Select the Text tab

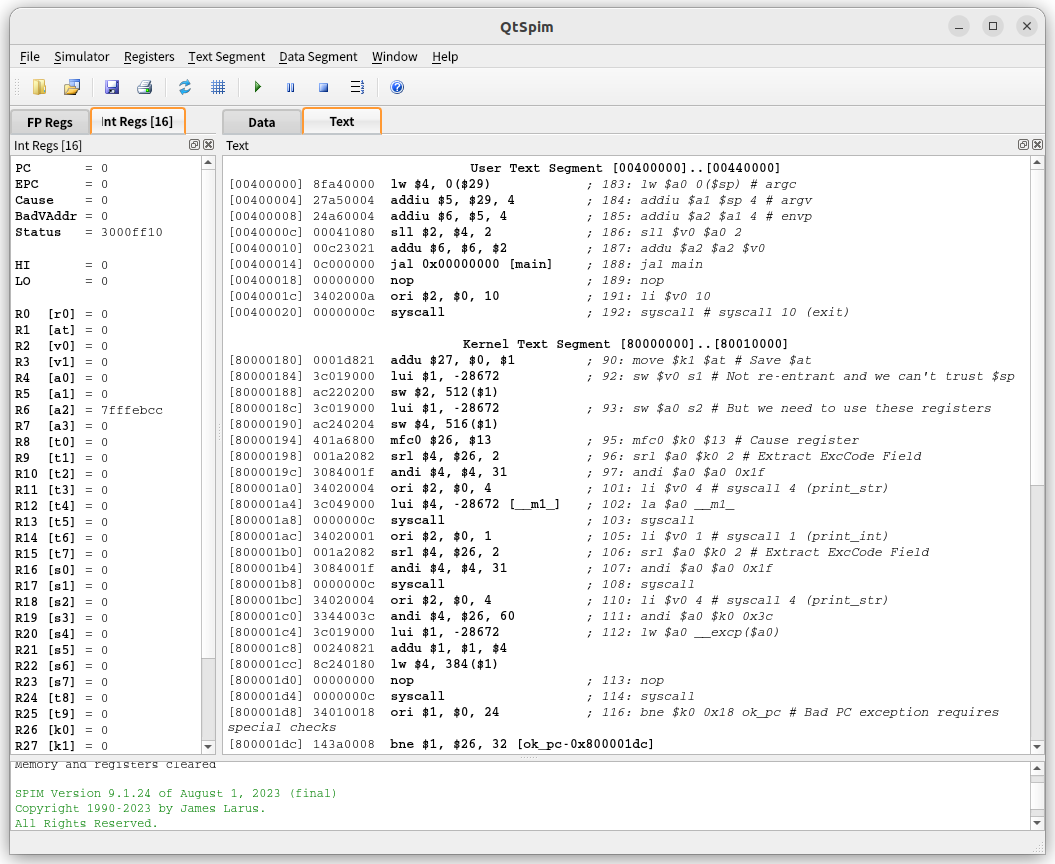coord(342,121)
